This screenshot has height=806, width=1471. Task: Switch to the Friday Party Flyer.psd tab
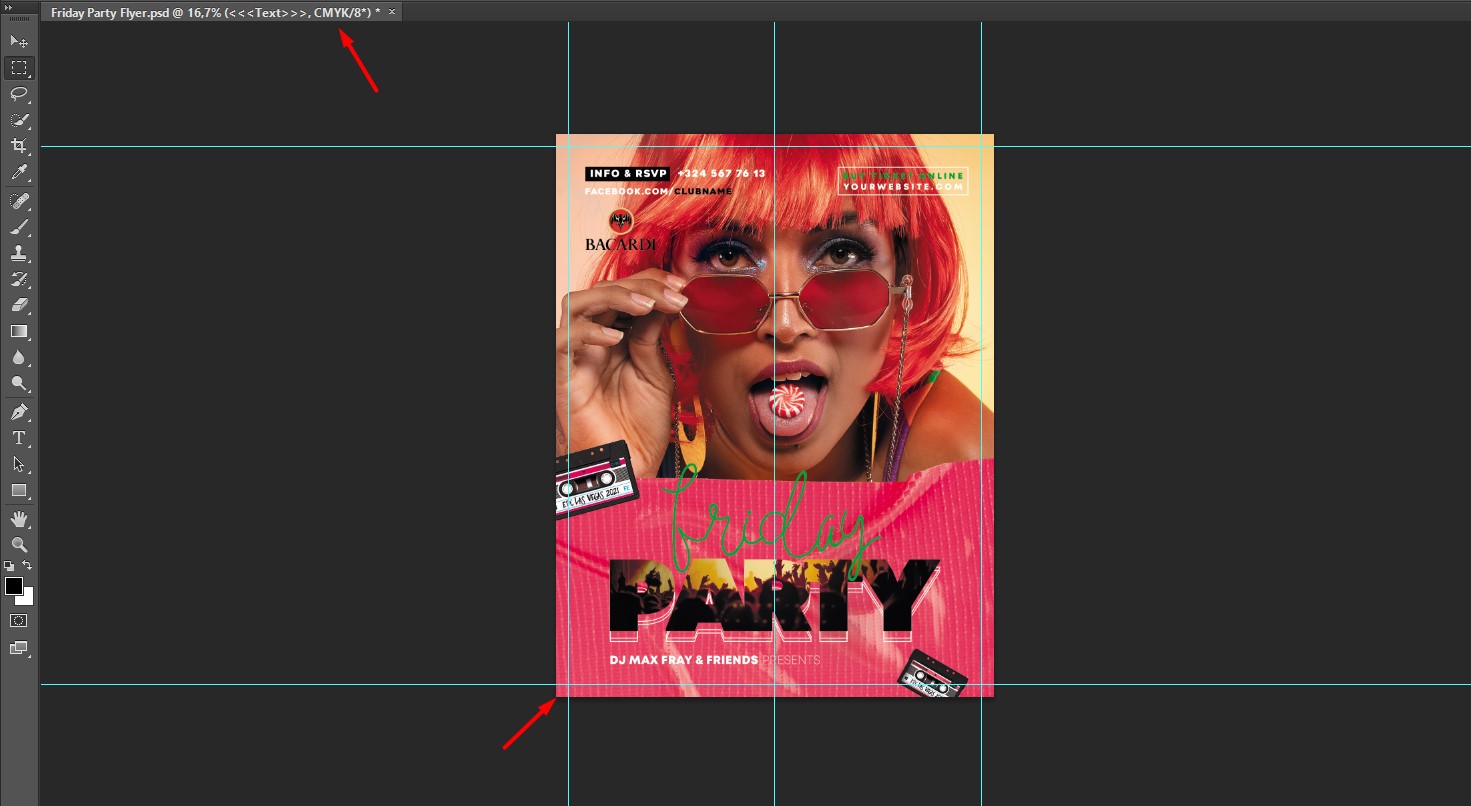(x=215, y=12)
